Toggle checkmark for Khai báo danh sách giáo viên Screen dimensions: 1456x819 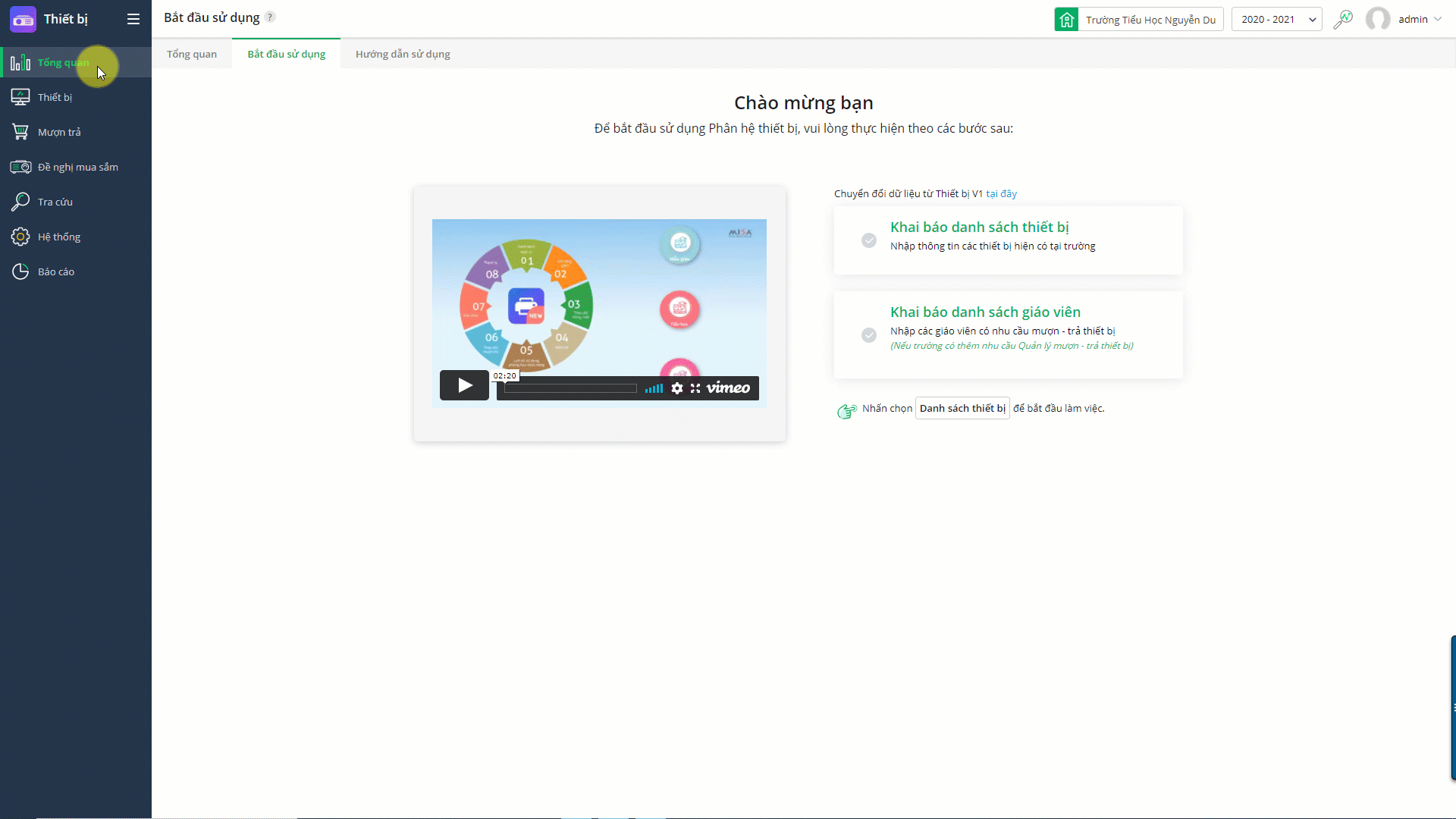(869, 335)
